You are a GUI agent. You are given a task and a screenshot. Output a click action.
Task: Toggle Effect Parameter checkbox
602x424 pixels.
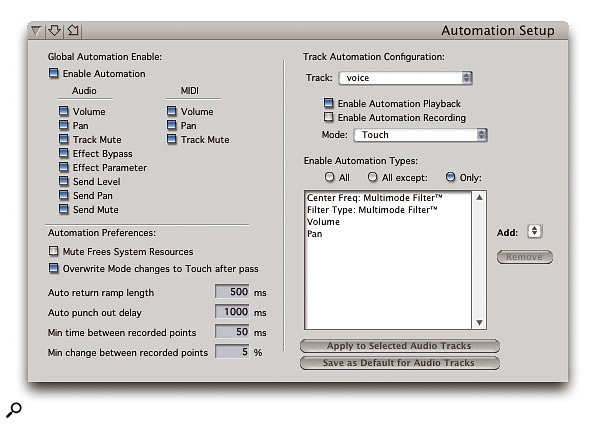point(63,167)
